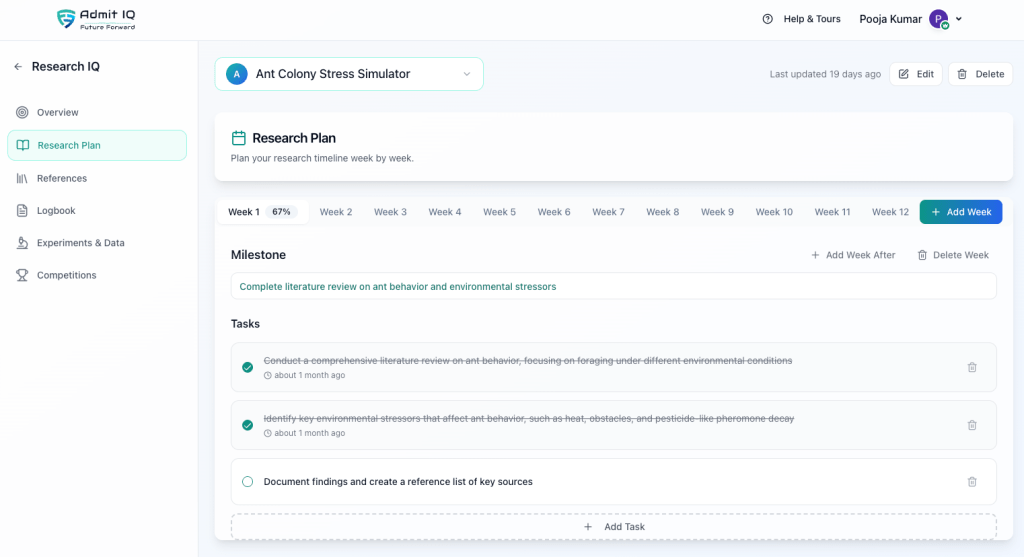Click Add Task at the bottom
This screenshot has height=557, width=1024.
614,527
